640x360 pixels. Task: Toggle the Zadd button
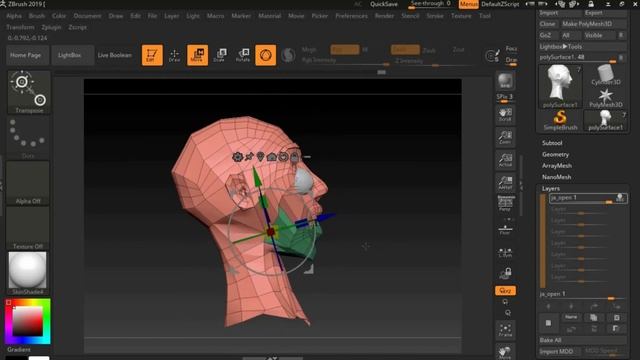click(405, 50)
